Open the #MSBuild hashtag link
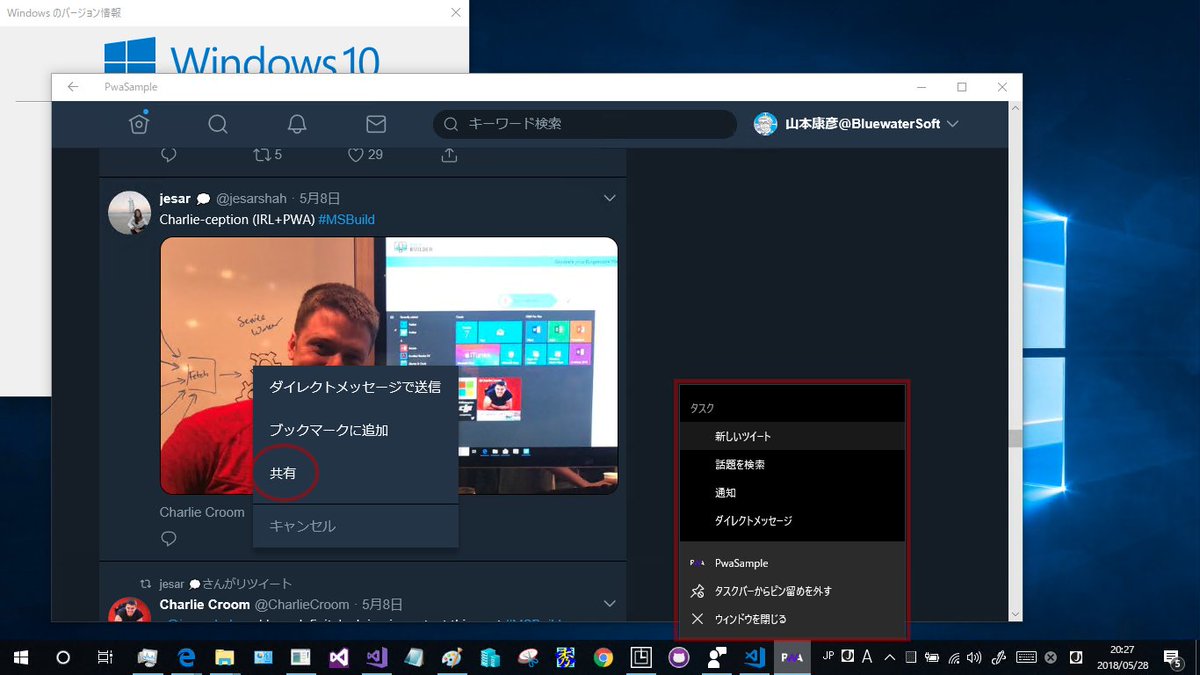The width and height of the screenshot is (1200, 675). point(346,219)
